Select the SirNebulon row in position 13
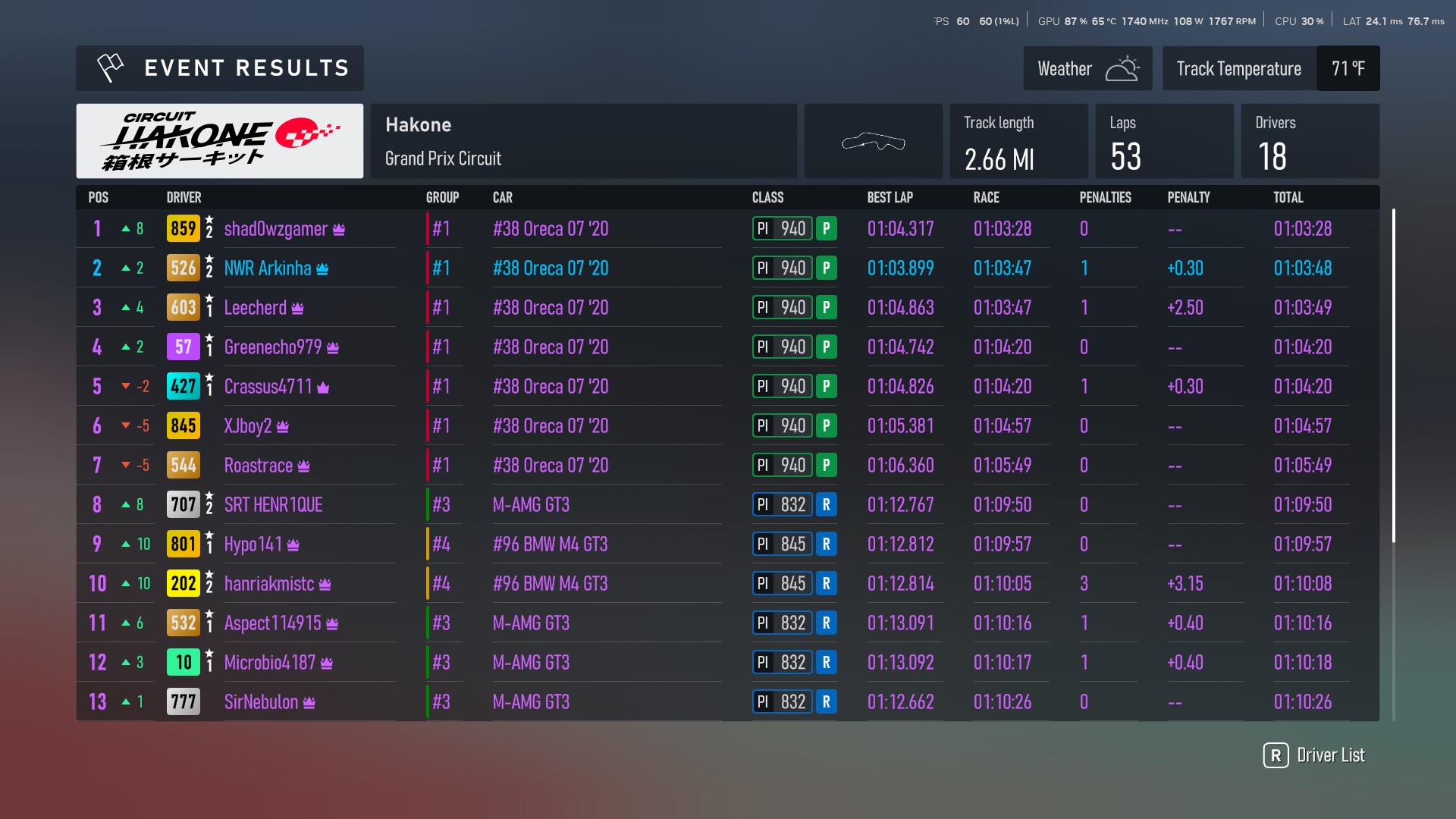Viewport: 1456px width, 819px height. coord(261,701)
